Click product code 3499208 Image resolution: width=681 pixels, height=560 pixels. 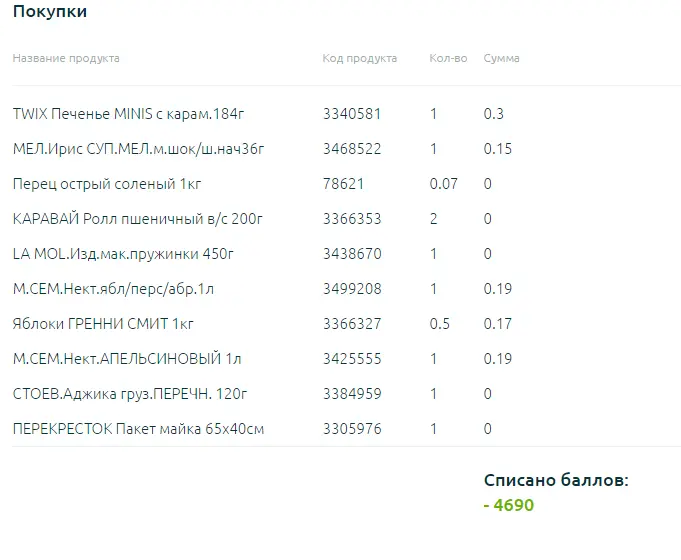[x=352, y=289]
